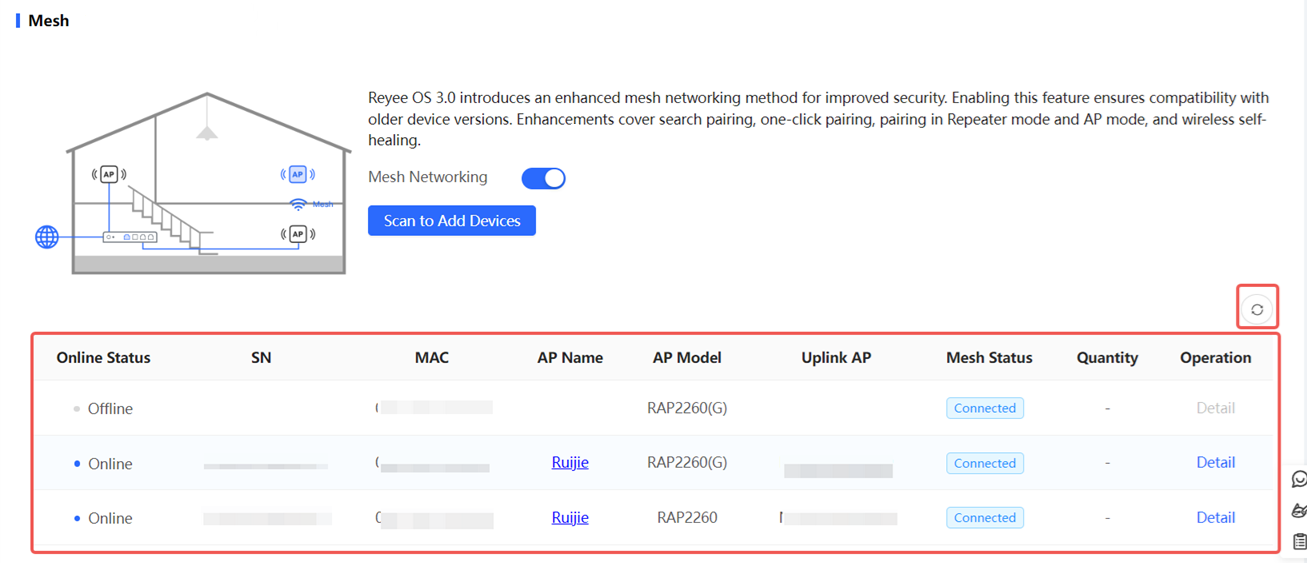Click the blue globe internet icon
Screen dimensions: 1307x563
pyautogui.click(x=47, y=237)
